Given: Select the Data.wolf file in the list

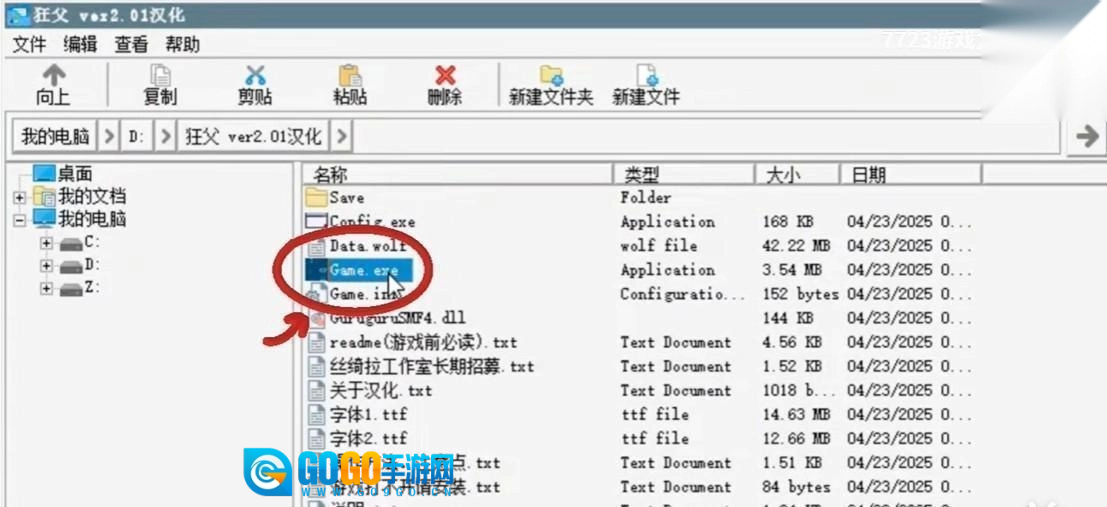Looking at the screenshot, I should [x=367, y=246].
